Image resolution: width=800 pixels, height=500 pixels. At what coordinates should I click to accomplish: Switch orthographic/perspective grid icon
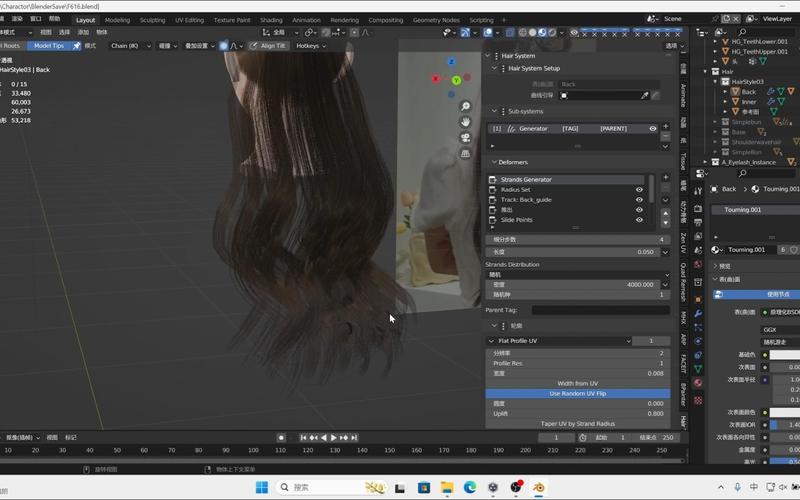465,154
